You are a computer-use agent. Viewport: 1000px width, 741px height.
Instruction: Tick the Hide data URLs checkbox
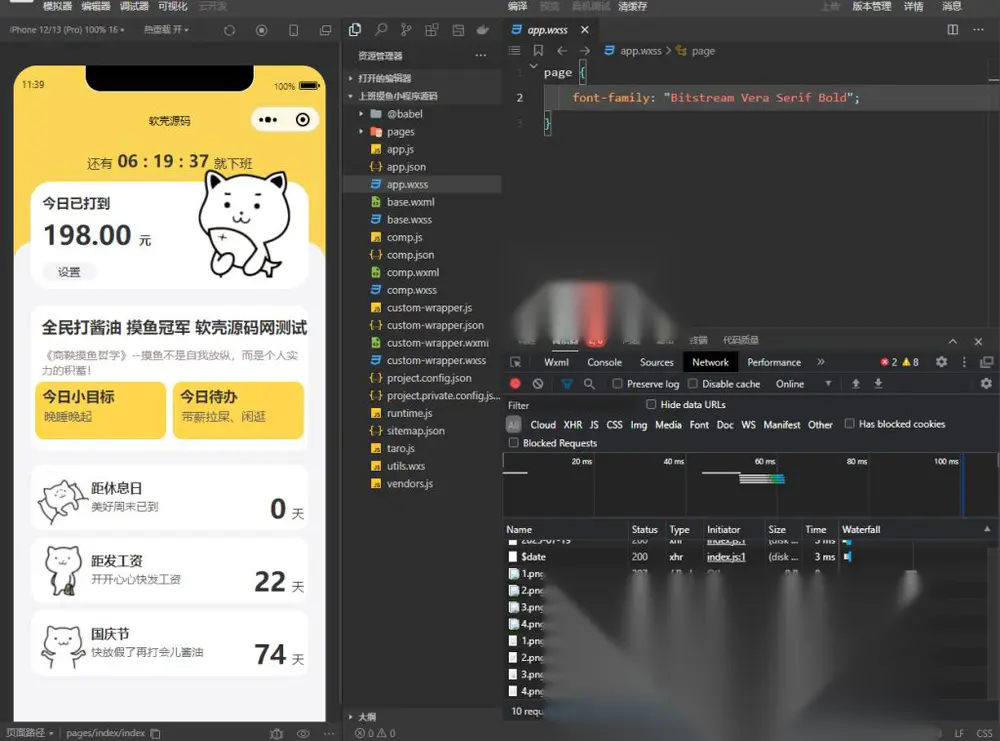tap(651, 404)
